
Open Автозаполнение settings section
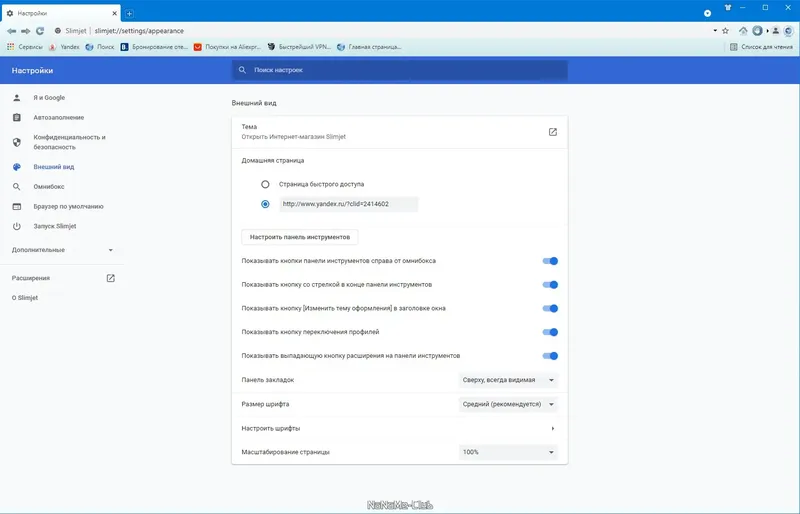pos(61,117)
